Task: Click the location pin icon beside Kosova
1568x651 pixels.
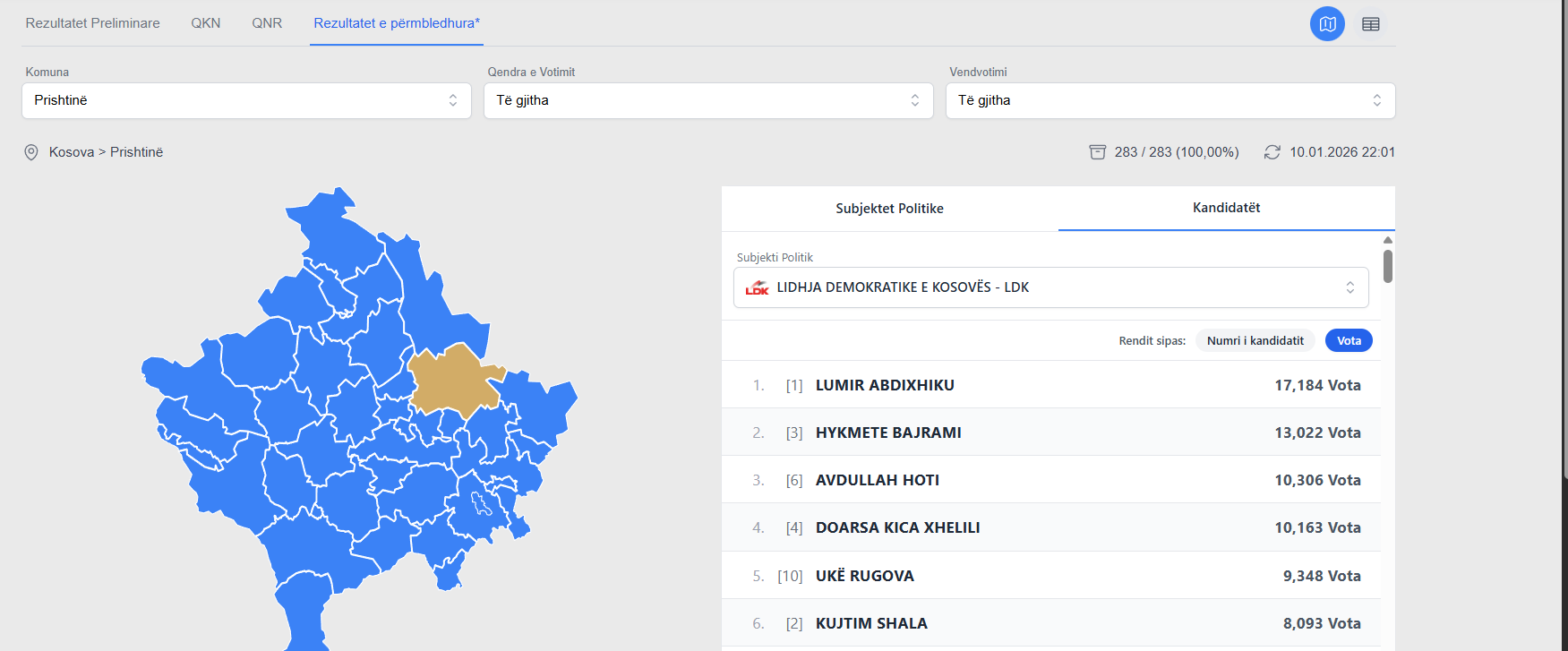Action: [x=31, y=152]
